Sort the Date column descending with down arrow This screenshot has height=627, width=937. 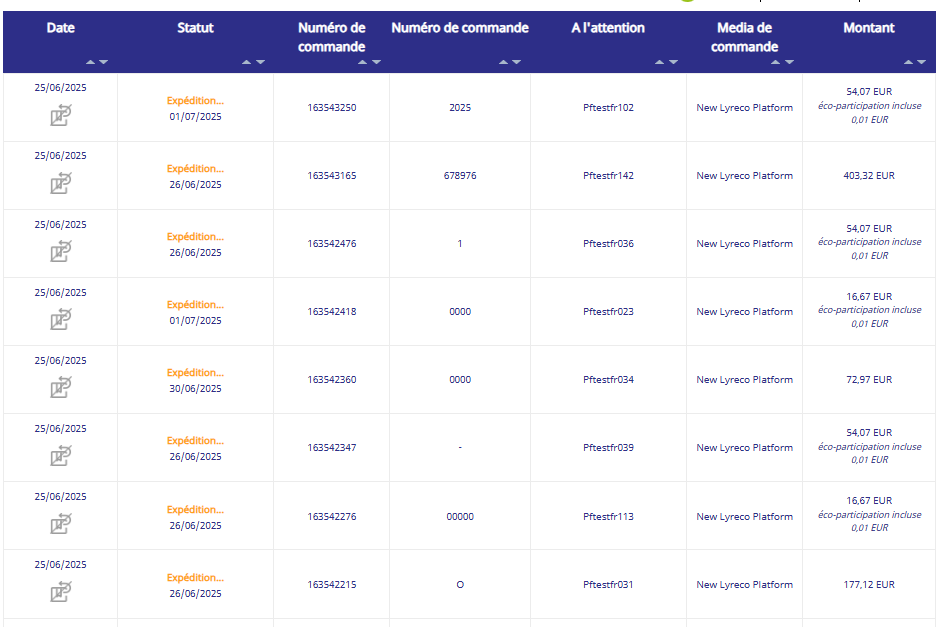click(103, 62)
